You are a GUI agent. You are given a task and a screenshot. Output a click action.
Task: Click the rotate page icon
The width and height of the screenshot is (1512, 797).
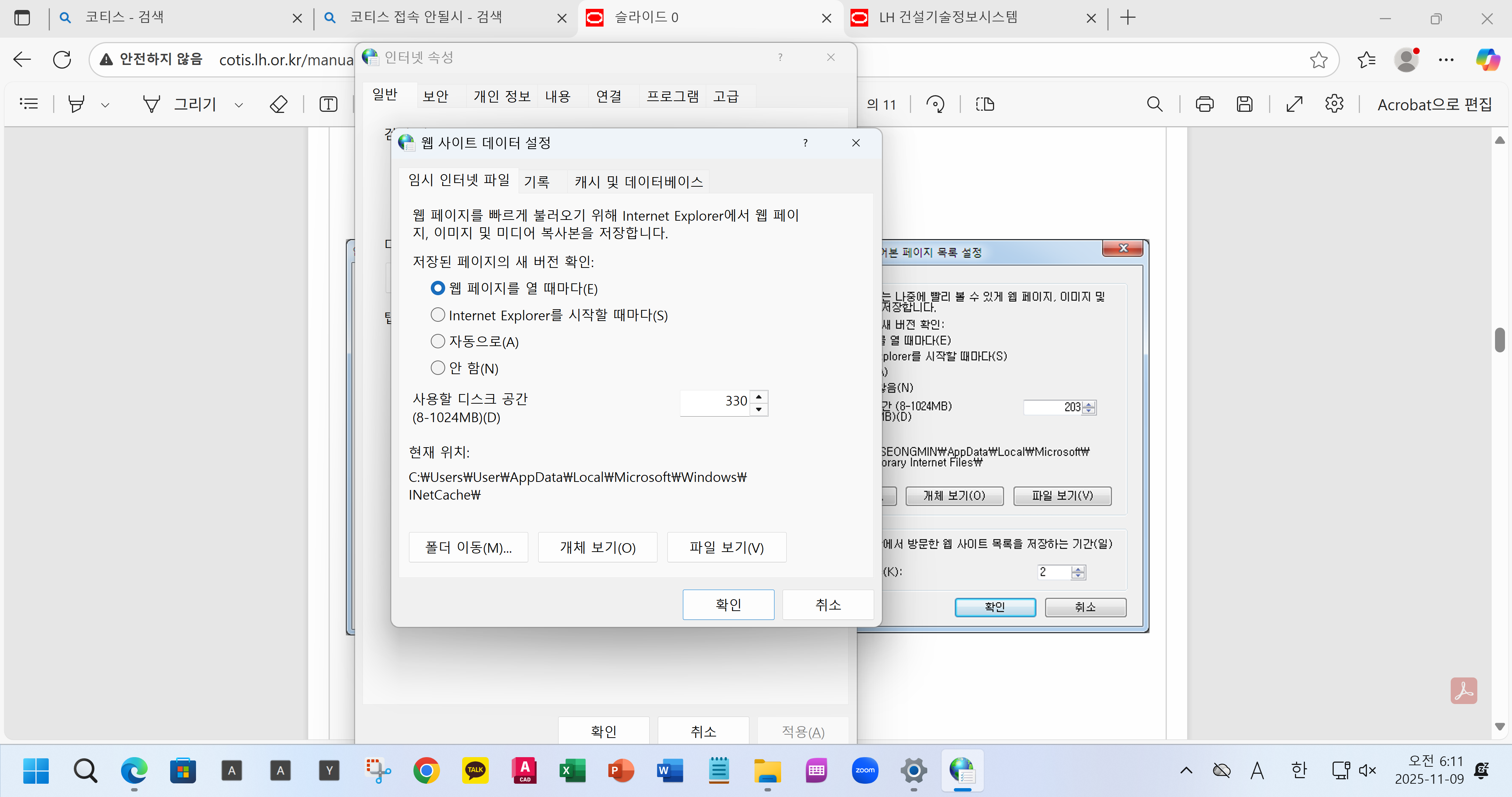(935, 104)
